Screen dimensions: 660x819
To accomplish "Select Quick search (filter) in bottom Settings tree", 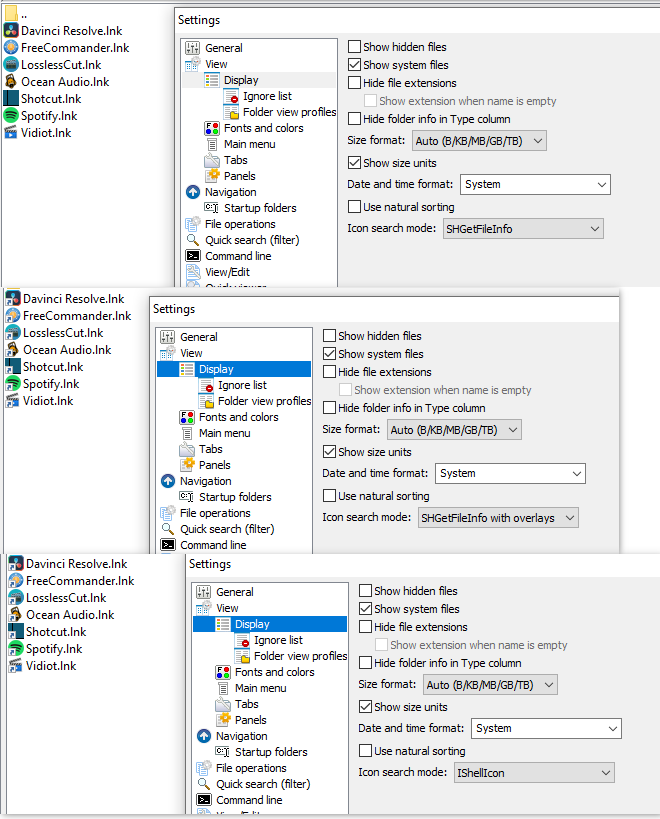I will pos(263,784).
